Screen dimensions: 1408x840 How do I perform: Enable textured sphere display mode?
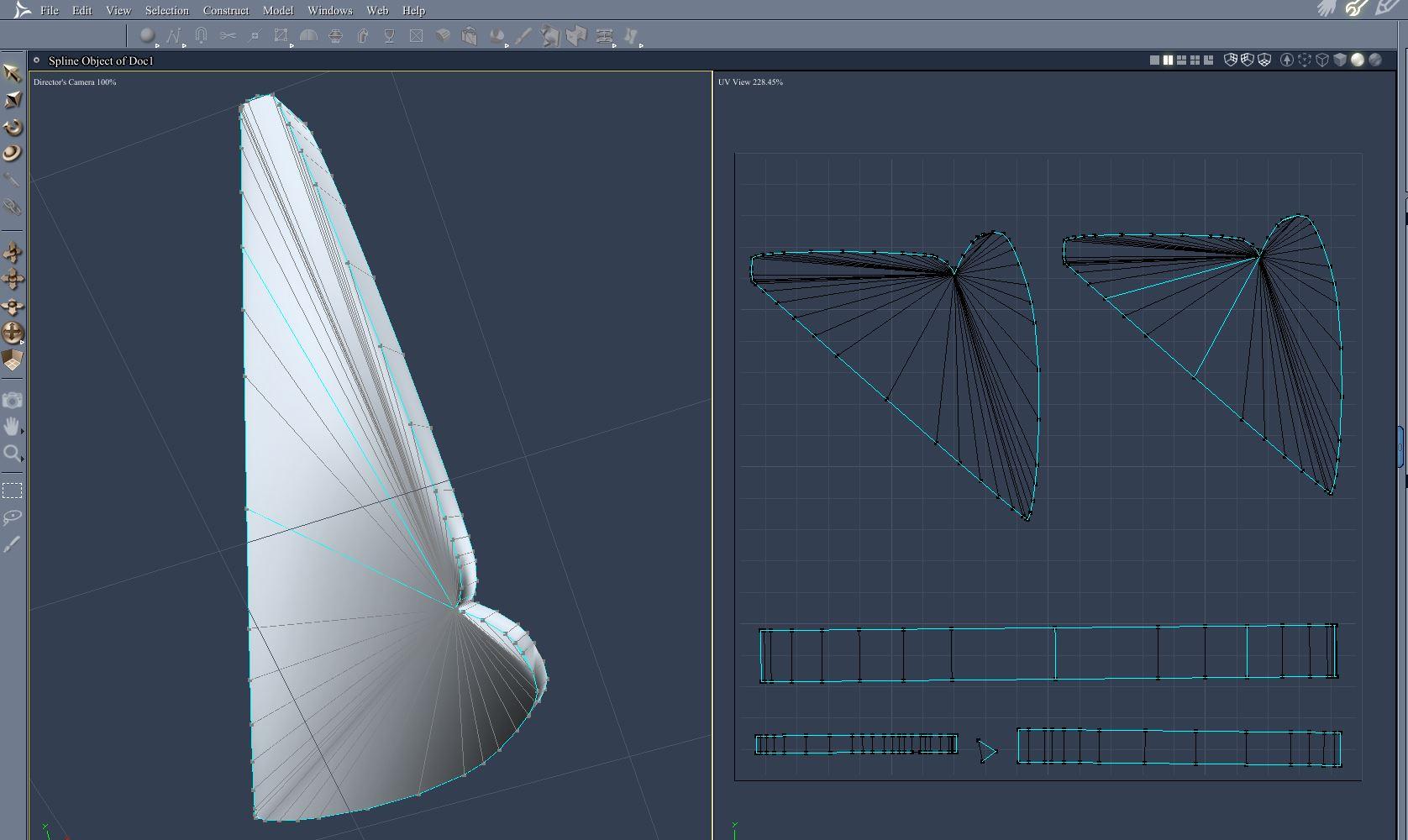tap(1375, 60)
